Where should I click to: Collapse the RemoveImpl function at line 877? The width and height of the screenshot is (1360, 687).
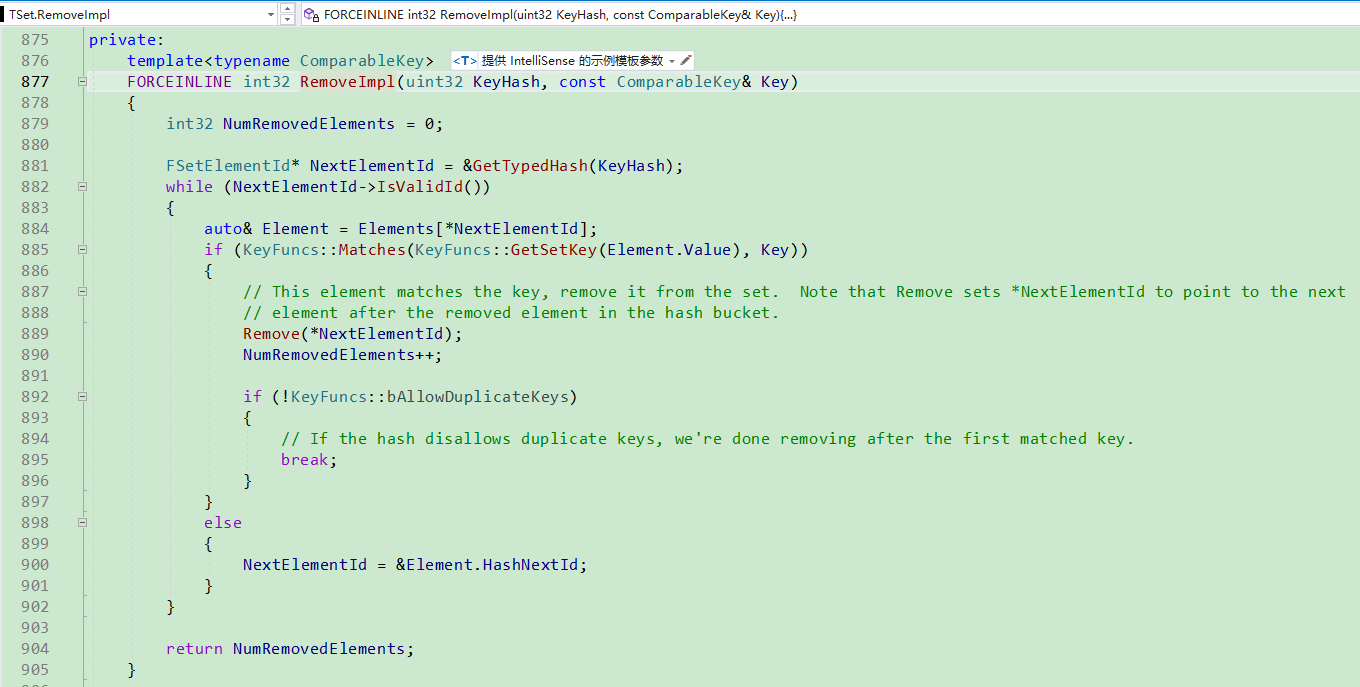[83, 82]
